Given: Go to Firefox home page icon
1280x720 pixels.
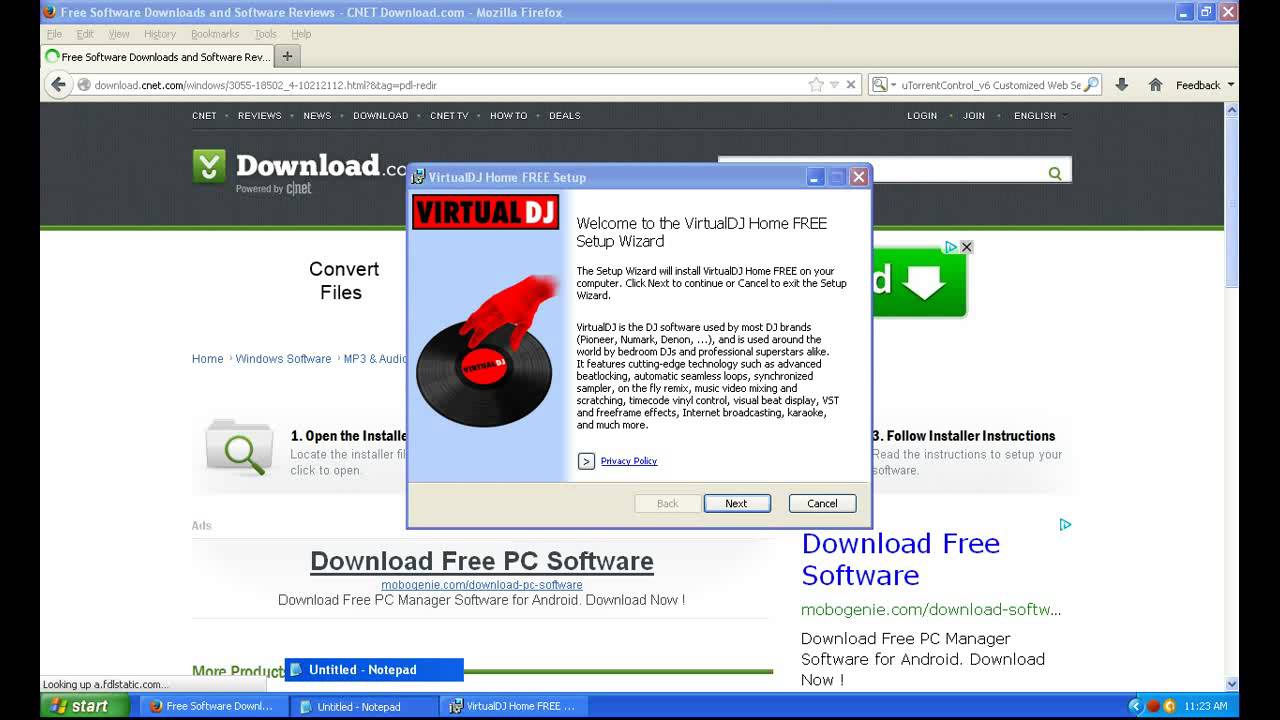Looking at the screenshot, I should [x=1155, y=85].
